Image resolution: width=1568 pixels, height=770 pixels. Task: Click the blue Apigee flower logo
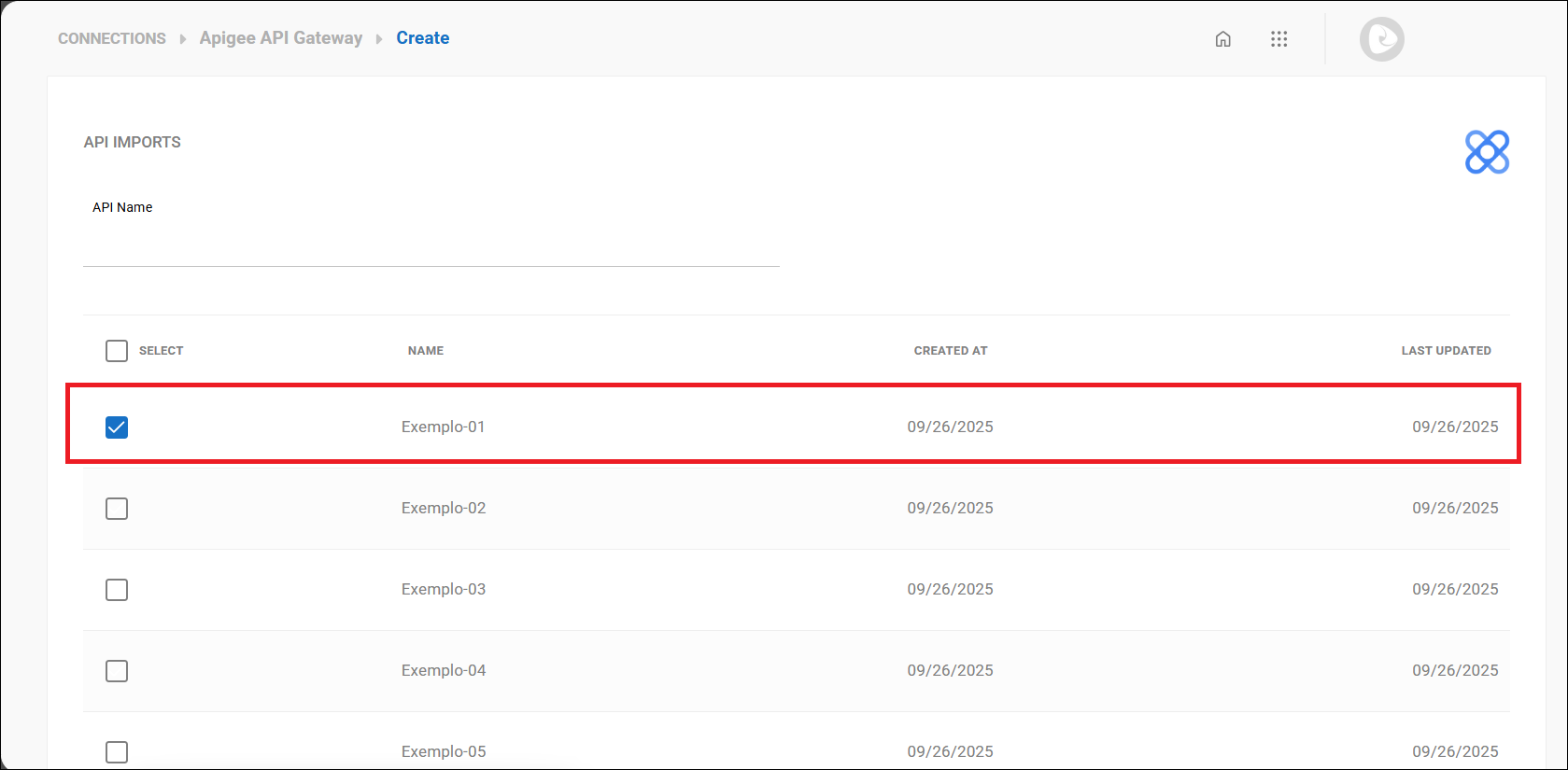(x=1487, y=152)
